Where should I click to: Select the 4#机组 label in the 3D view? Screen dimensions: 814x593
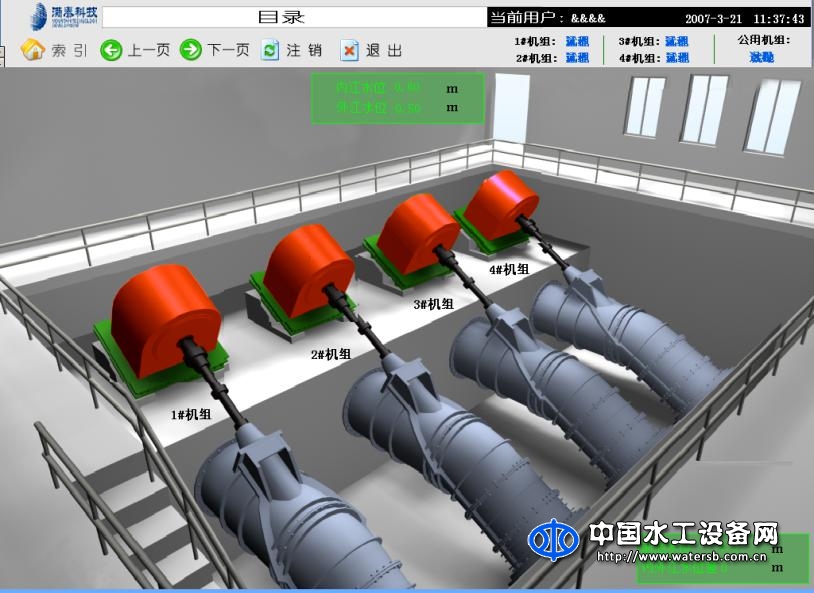click(510, 267)
